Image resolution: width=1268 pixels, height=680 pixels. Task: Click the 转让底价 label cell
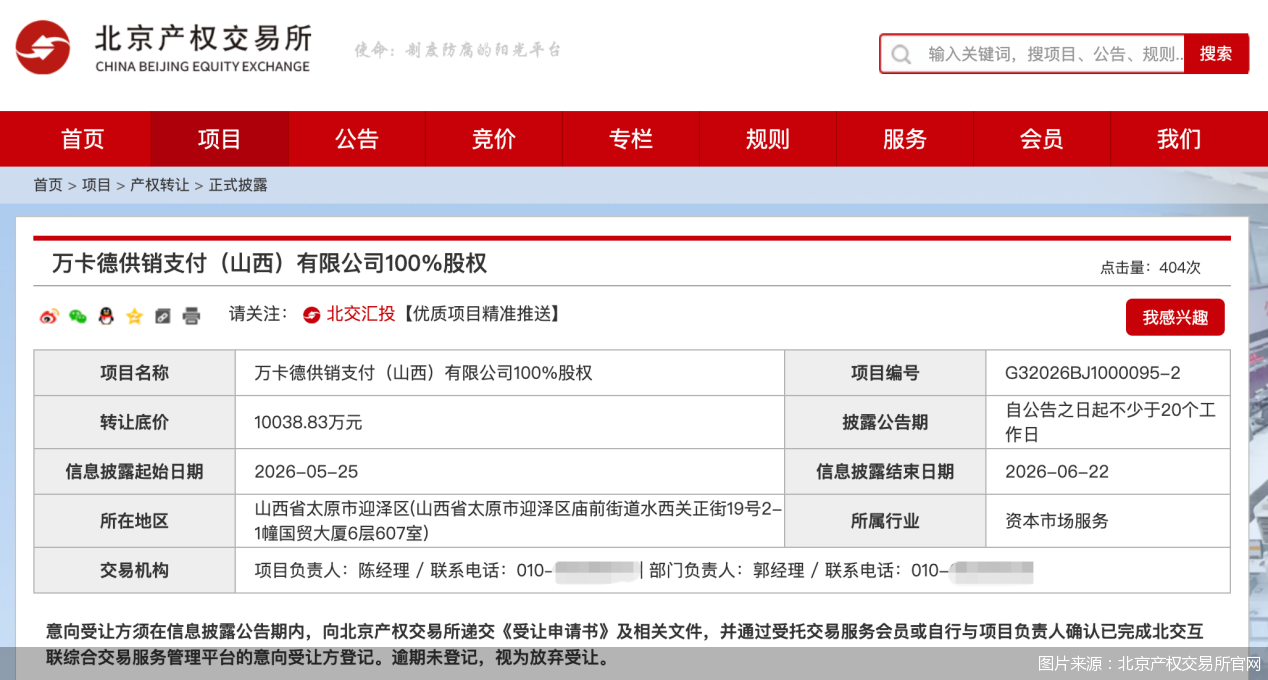[x=135, y=422]
